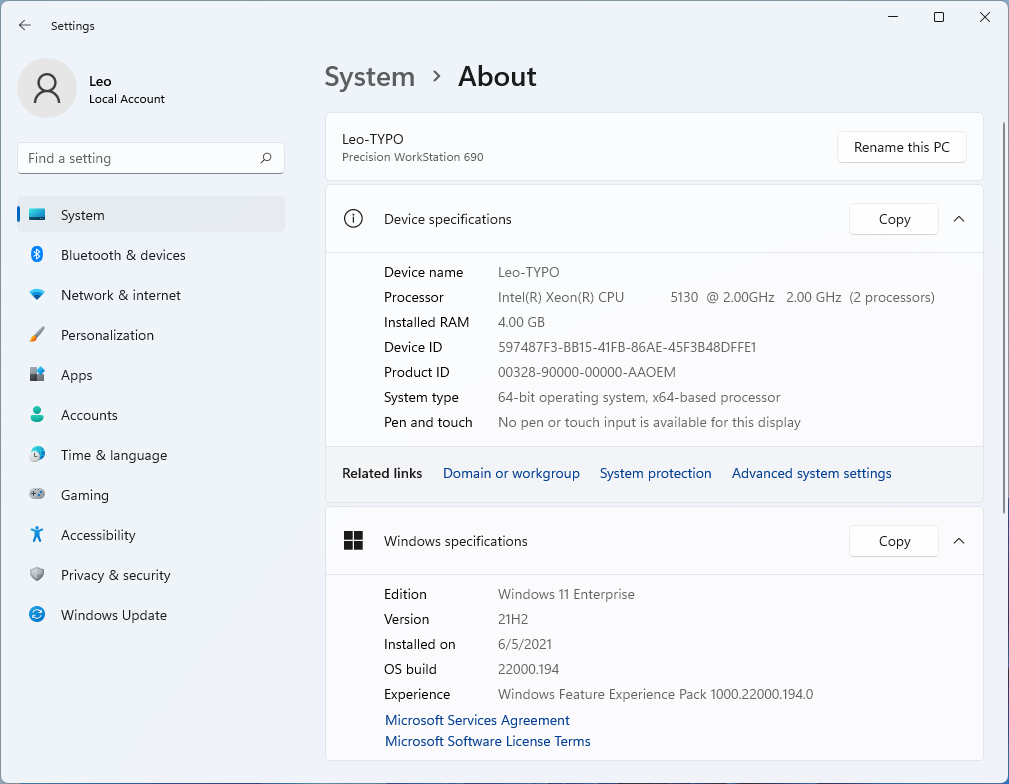Open System protection link
This screenshot has height=784, width=1009.
(655, 473)
